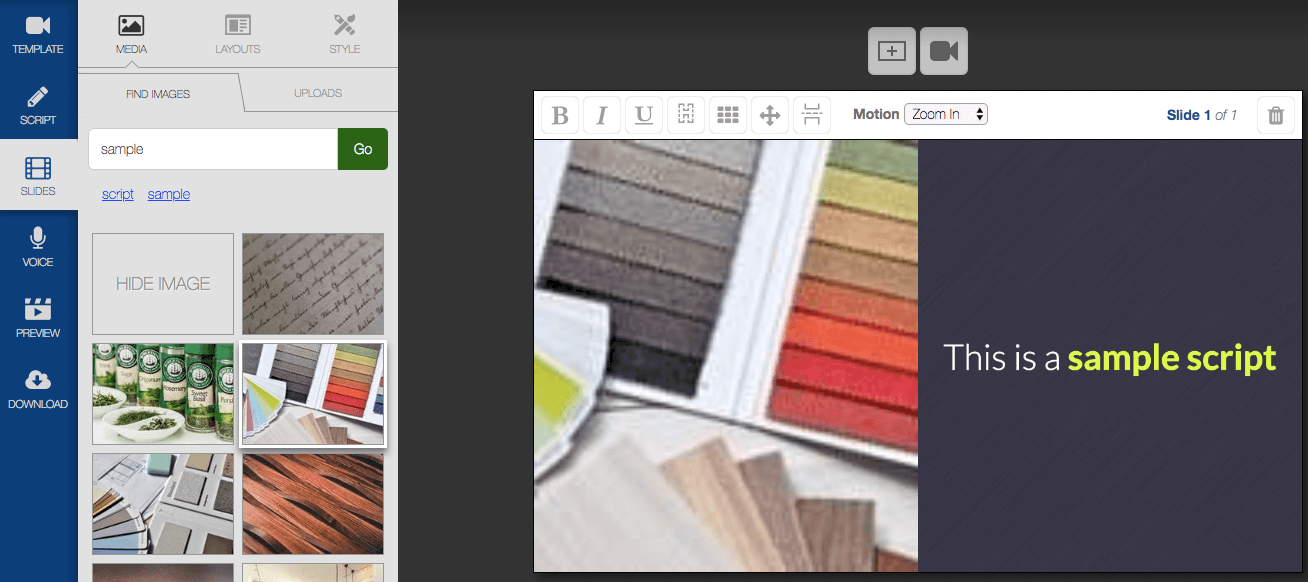Viewport: 1308px width, 582px height.
Task: Open the Download section in sidebar
Action: [x=38, y=389]
